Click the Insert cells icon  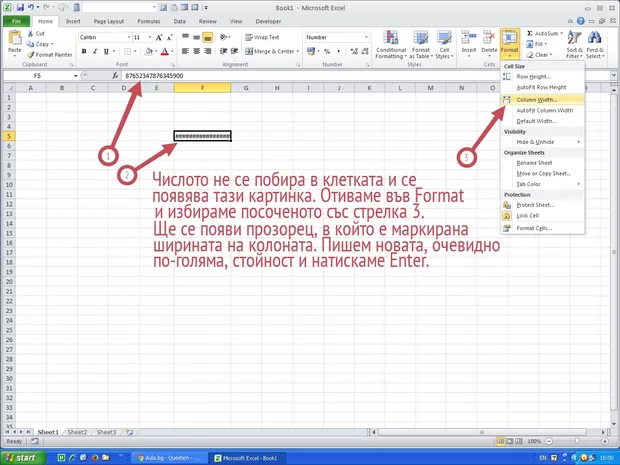point(469,38)
